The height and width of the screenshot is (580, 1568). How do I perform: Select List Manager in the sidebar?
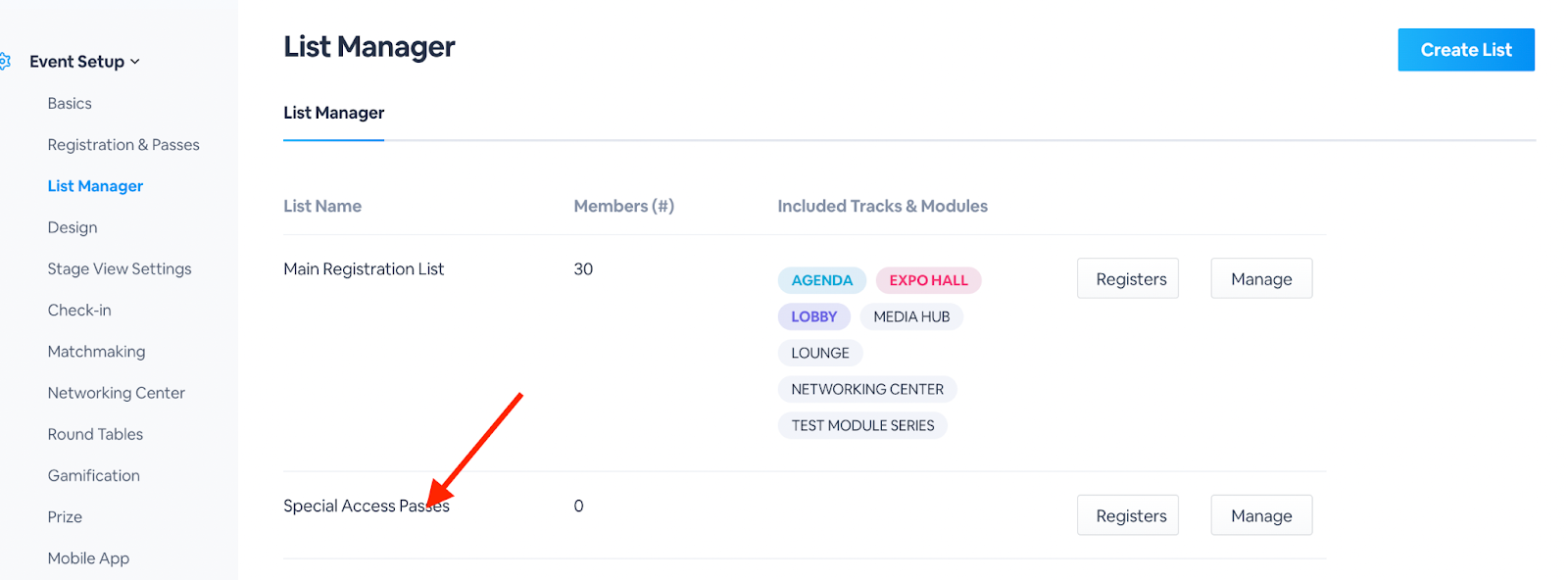tap(95, 186)
